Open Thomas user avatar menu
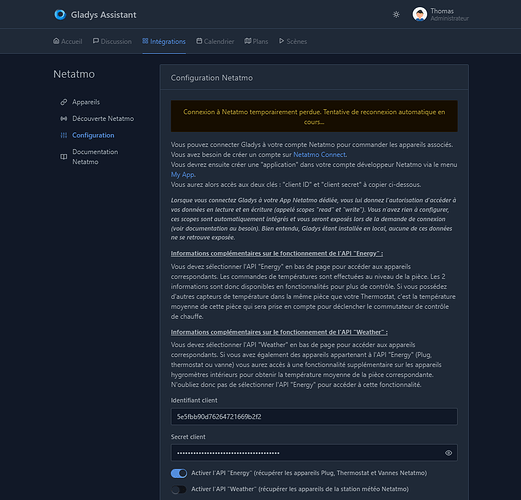Screen dimensions: 521x500 tap(420, 14)
